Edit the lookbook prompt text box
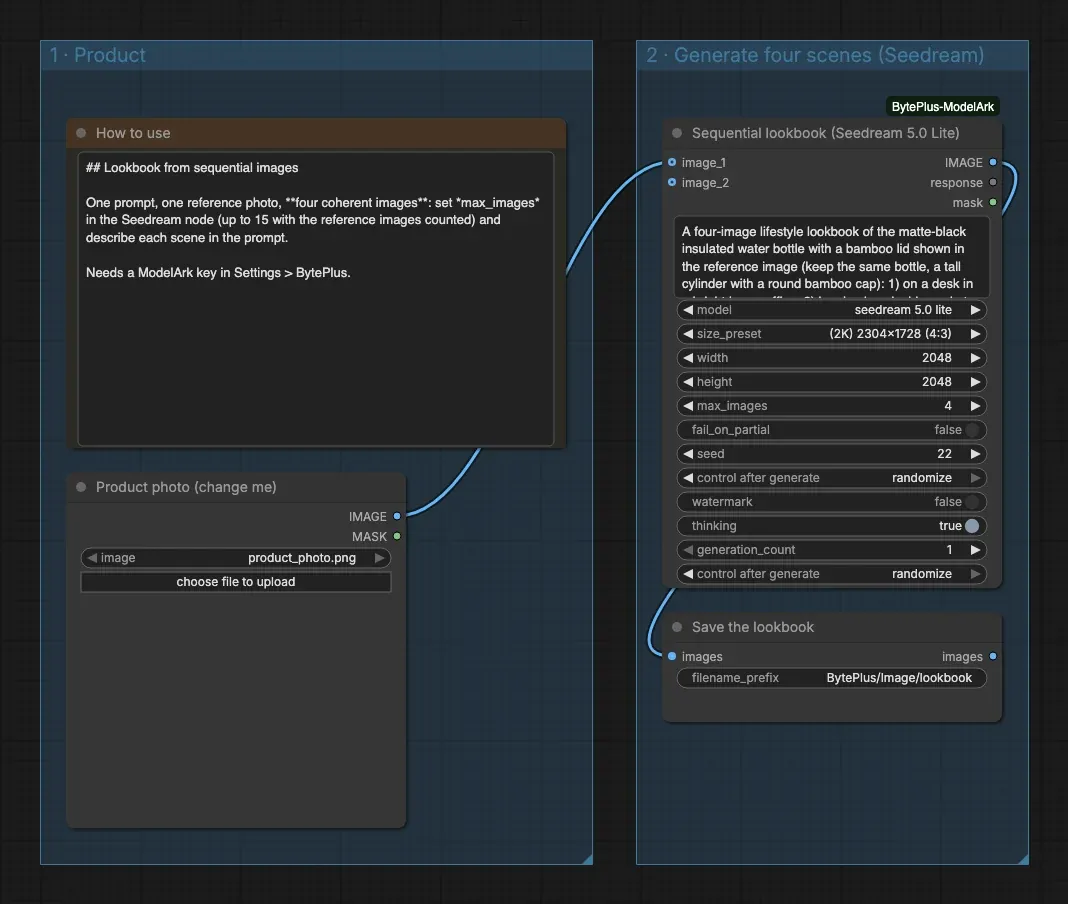The width and height of the screenshot is (1068, 904). pos(832,258)
